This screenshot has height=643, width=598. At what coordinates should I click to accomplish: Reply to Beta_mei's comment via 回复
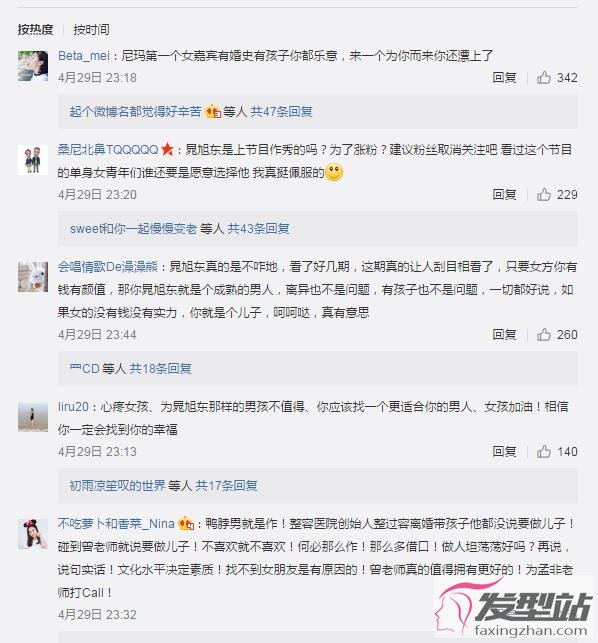(x=504, y=77)
